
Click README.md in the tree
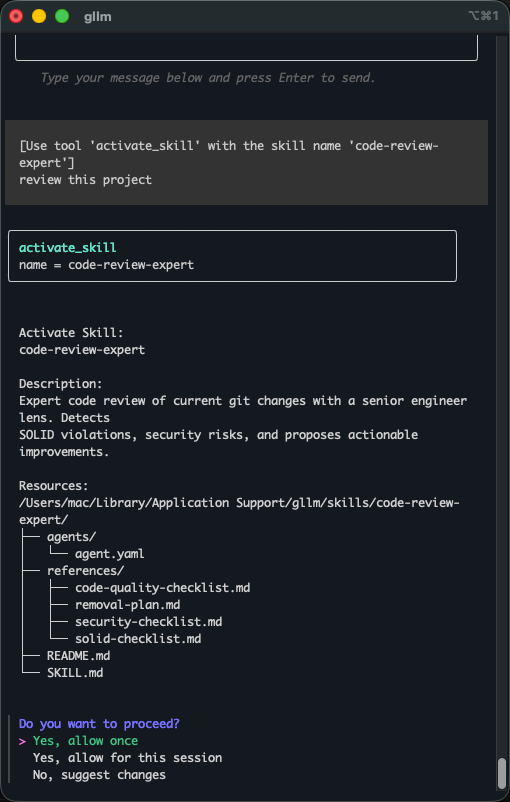tap(78, 655)
